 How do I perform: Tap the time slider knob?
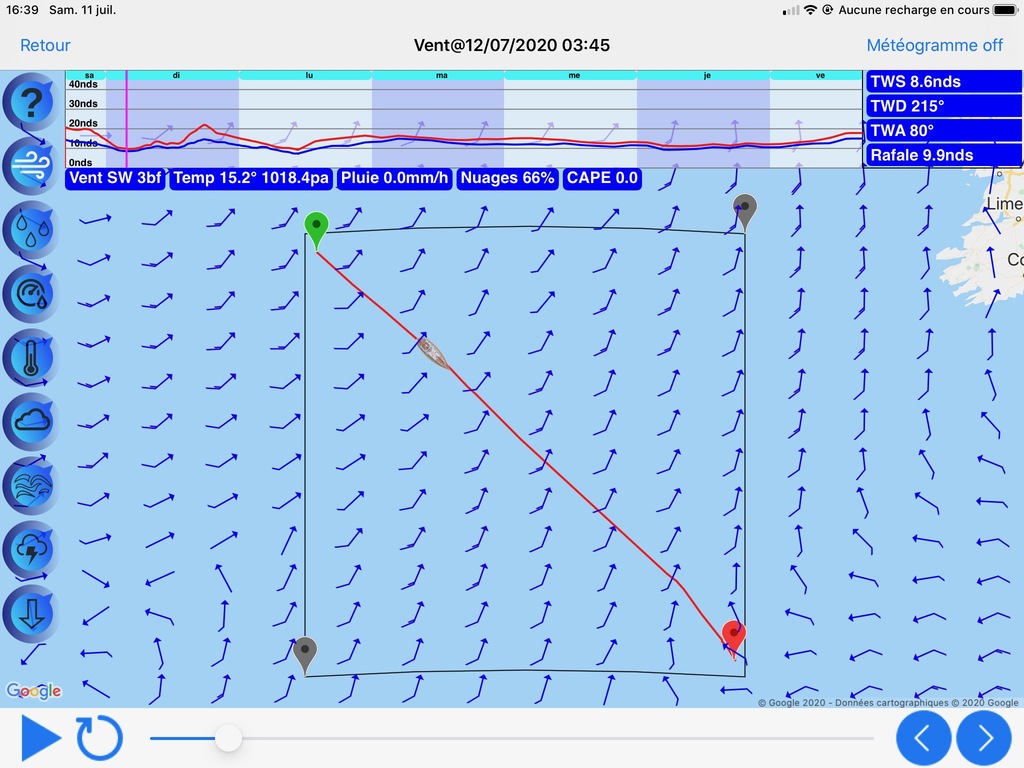pos(229,739)
